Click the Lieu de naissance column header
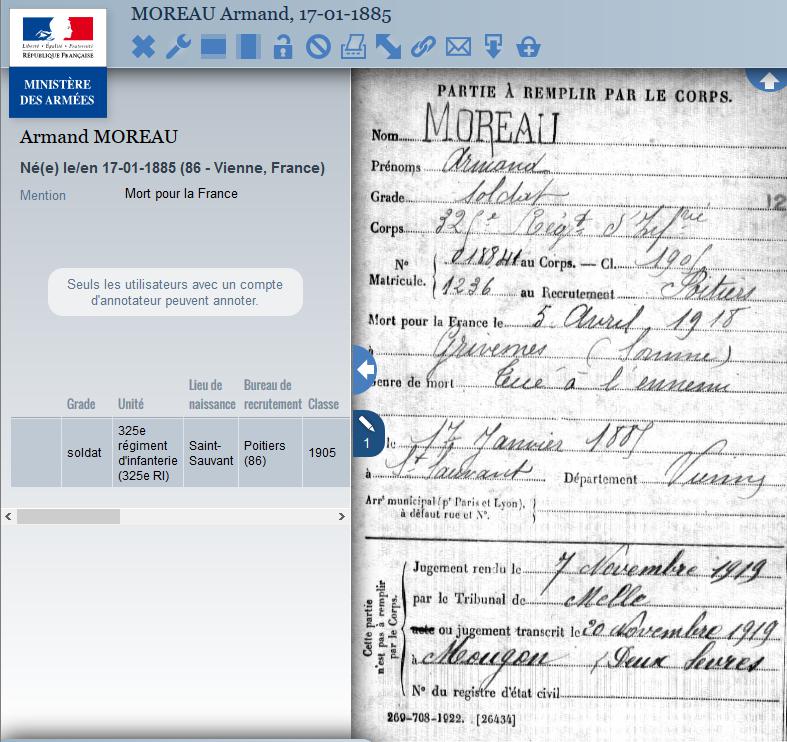 (x=212, y=395)
